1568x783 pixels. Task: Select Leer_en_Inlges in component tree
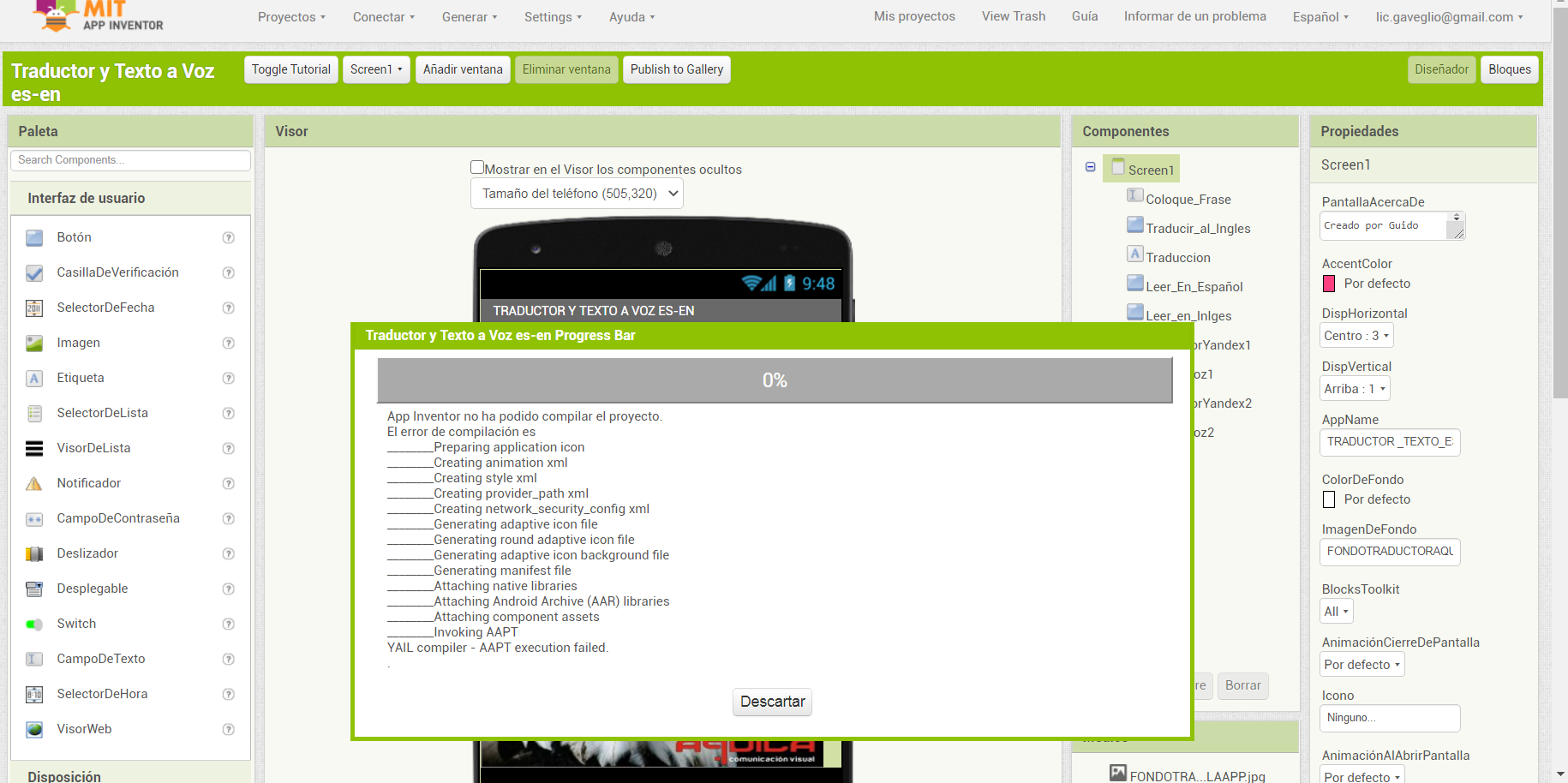[1189, 316]
